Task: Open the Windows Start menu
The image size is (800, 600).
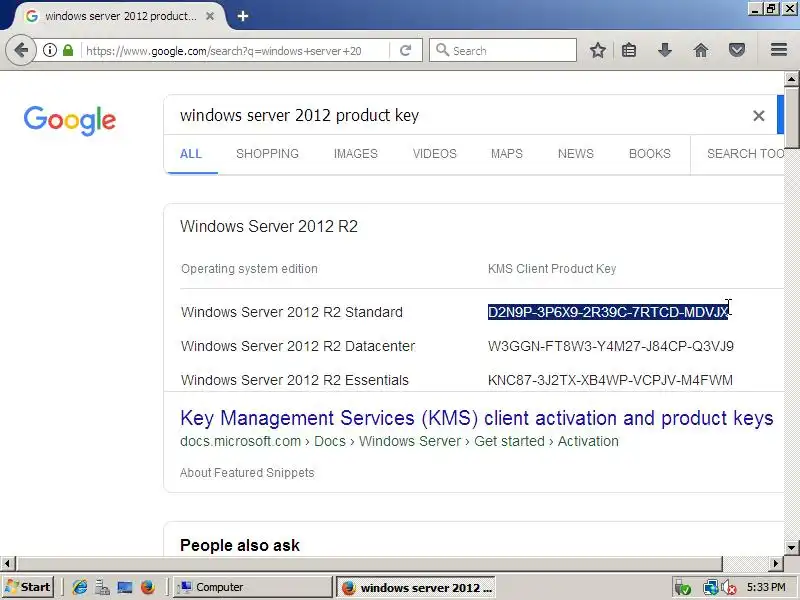Action: (28, 587)
